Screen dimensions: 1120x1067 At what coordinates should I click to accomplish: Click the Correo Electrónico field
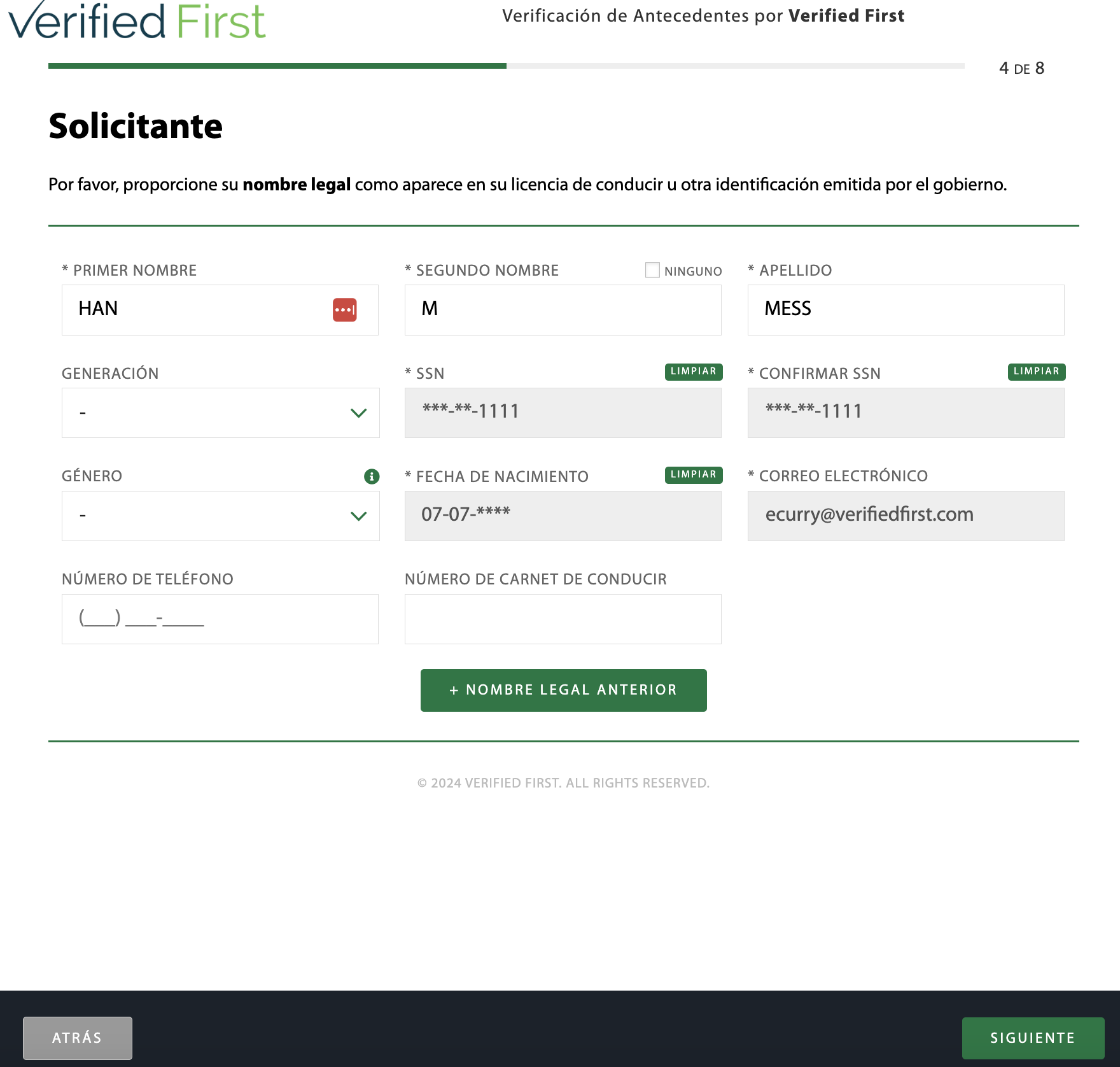tap(906, 516)
